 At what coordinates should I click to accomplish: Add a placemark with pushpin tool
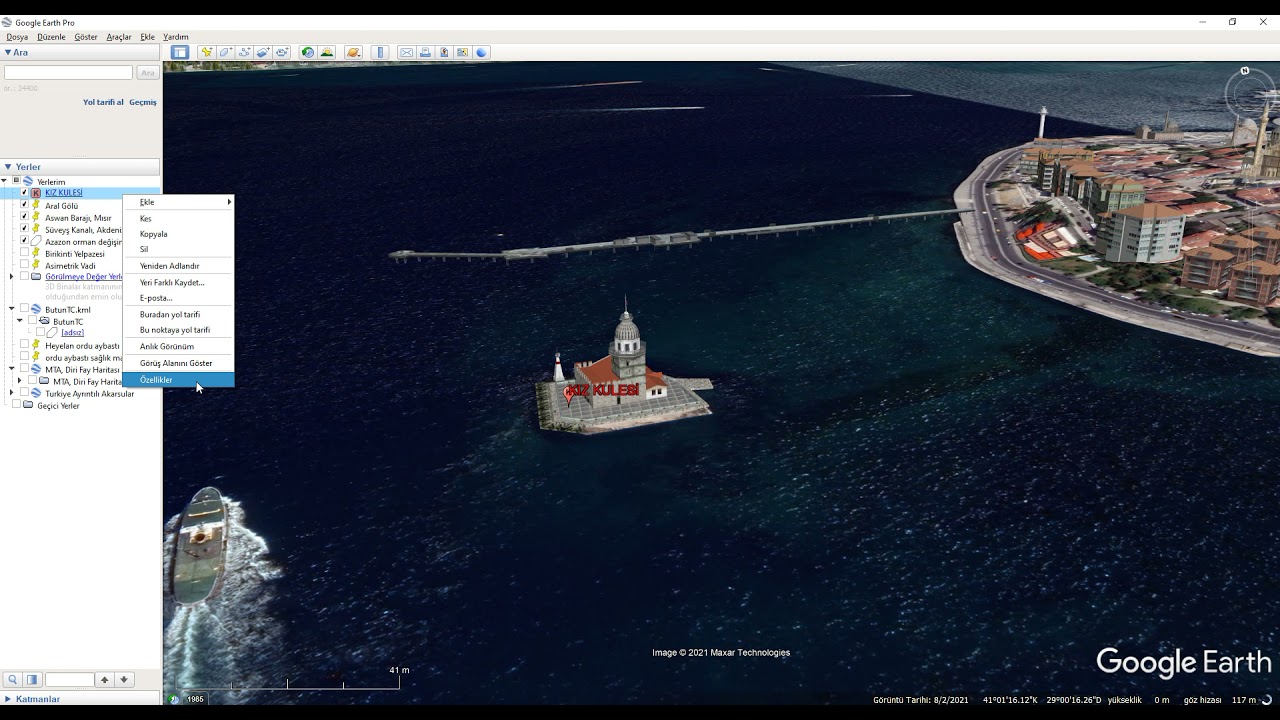207,52
